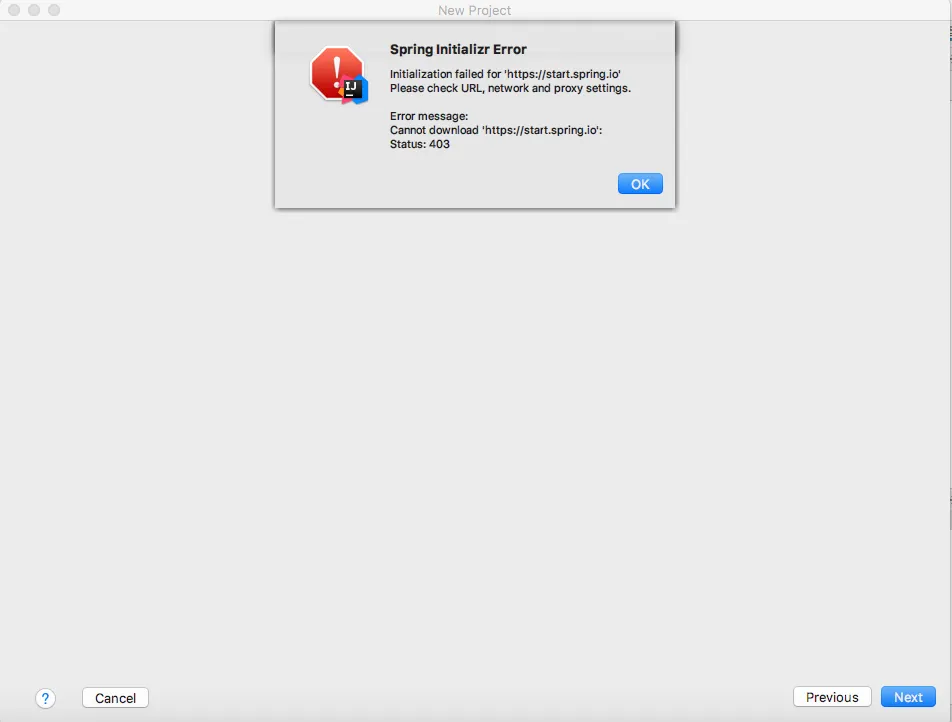The height and width of the screenshot is (722, 952).
Task: Click the 'Initialization failed for' message line
Action: [505, 74]
